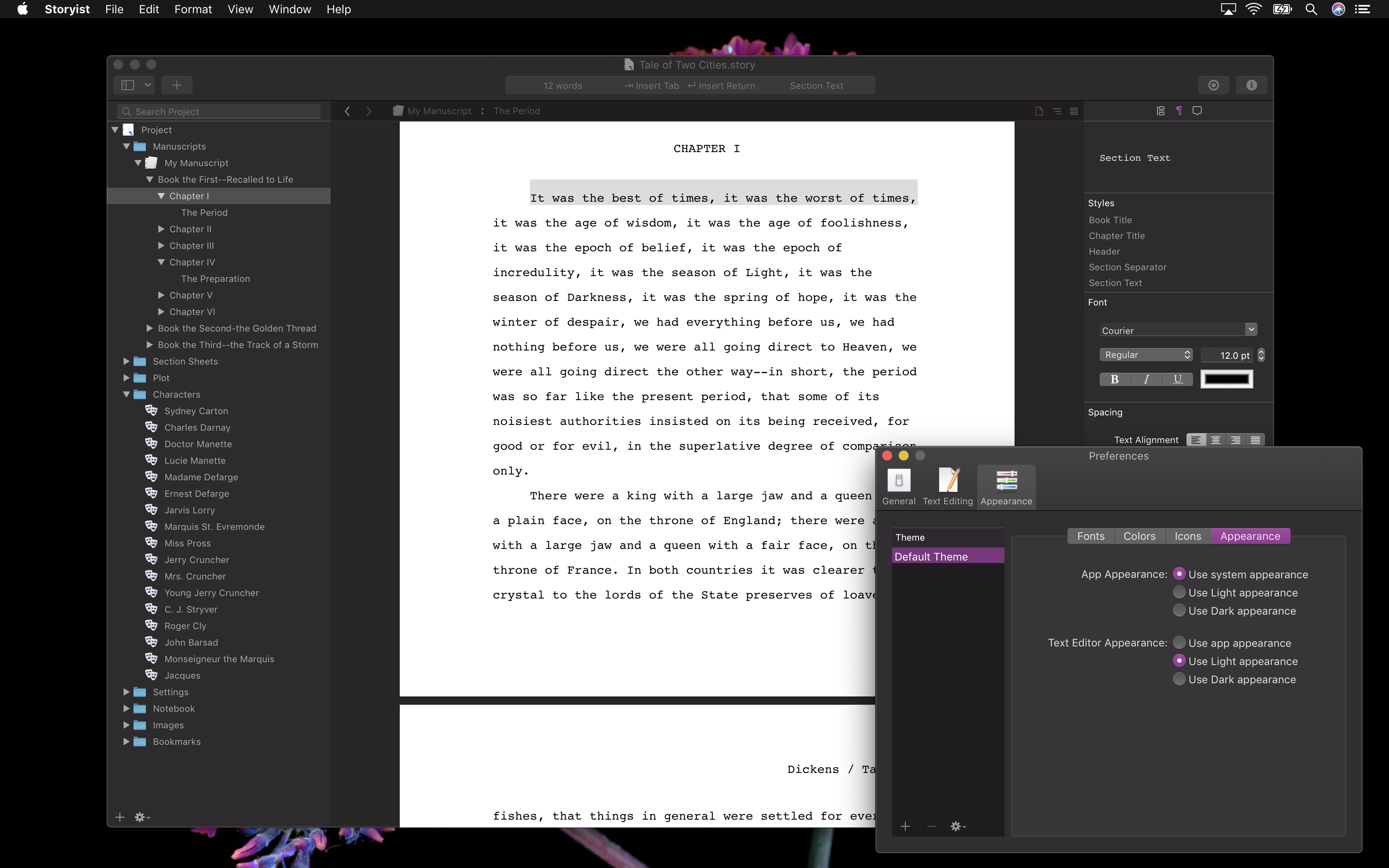Click Insert Tab in the toolbar
The width and height of the screenshot is (1389, 868).
[652, 86]
